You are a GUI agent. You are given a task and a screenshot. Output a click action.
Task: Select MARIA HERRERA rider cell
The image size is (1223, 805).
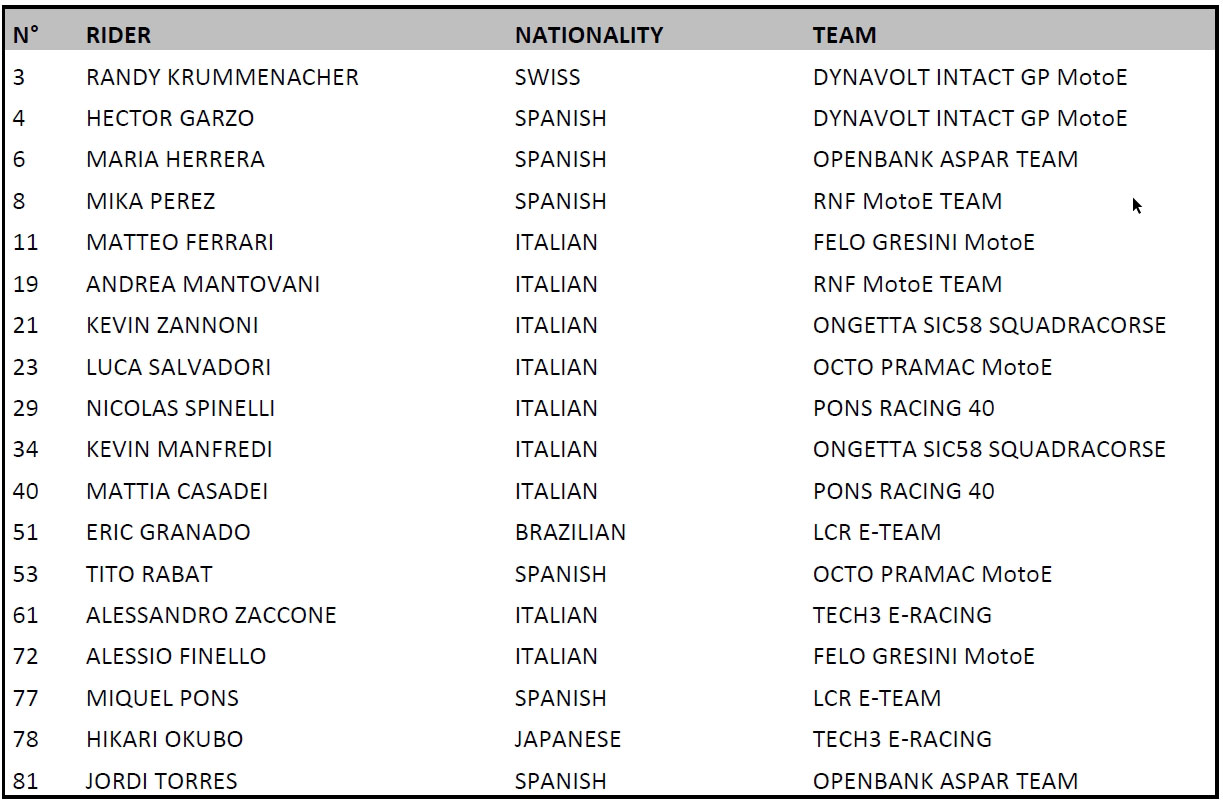(175, 159)
